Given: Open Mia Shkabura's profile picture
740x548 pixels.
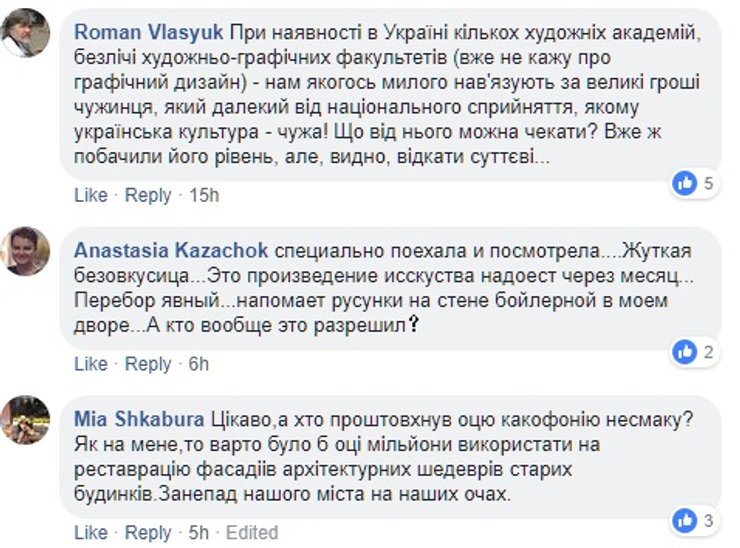Looking at the screenshot, I should [x=25, y=420].
